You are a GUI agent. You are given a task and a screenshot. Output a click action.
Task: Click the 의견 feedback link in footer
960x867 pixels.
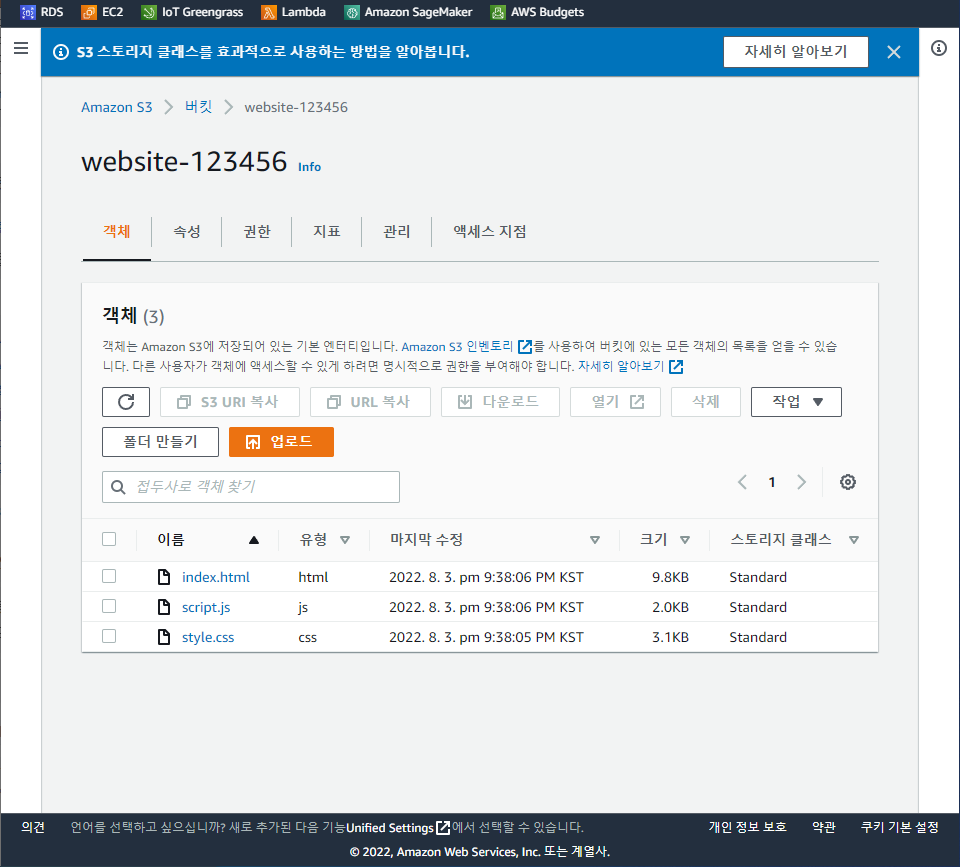[33, 827]
